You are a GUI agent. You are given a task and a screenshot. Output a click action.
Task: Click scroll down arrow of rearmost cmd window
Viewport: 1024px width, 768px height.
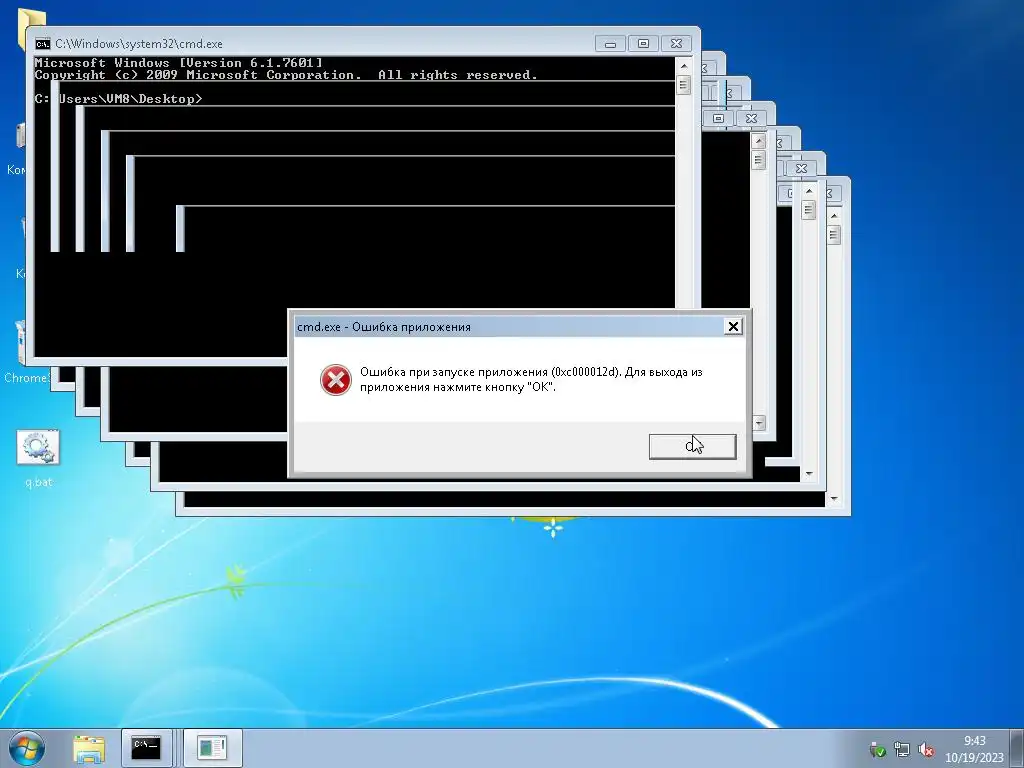(x=834, y=500)
